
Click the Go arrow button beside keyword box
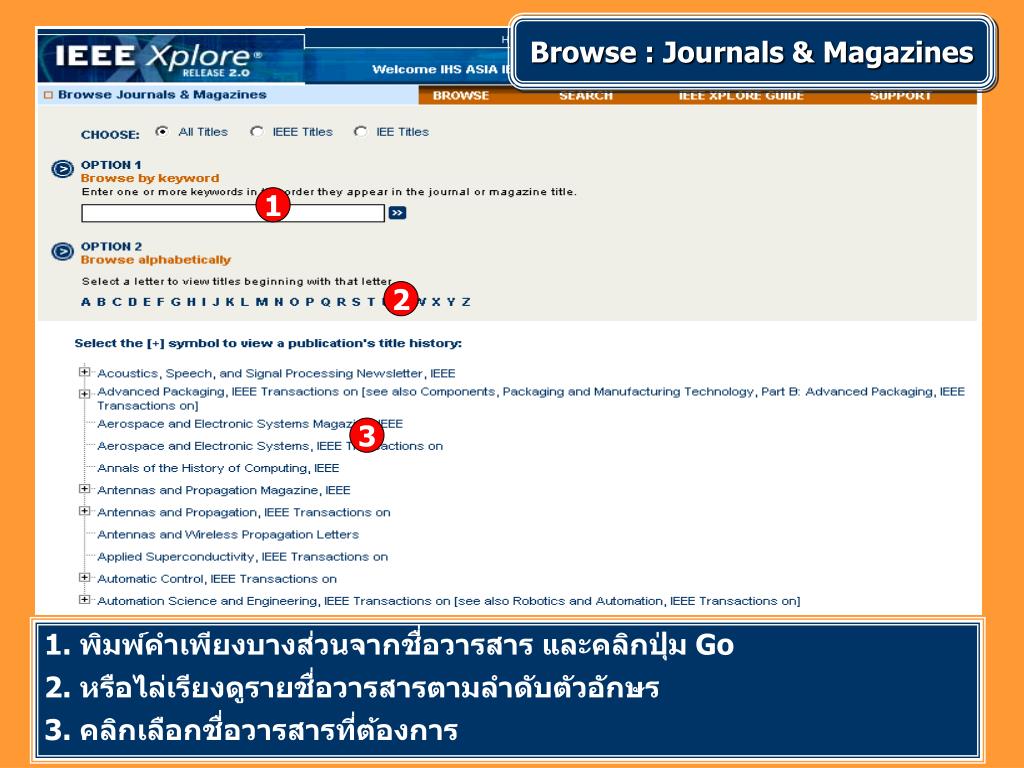(397, 213)
